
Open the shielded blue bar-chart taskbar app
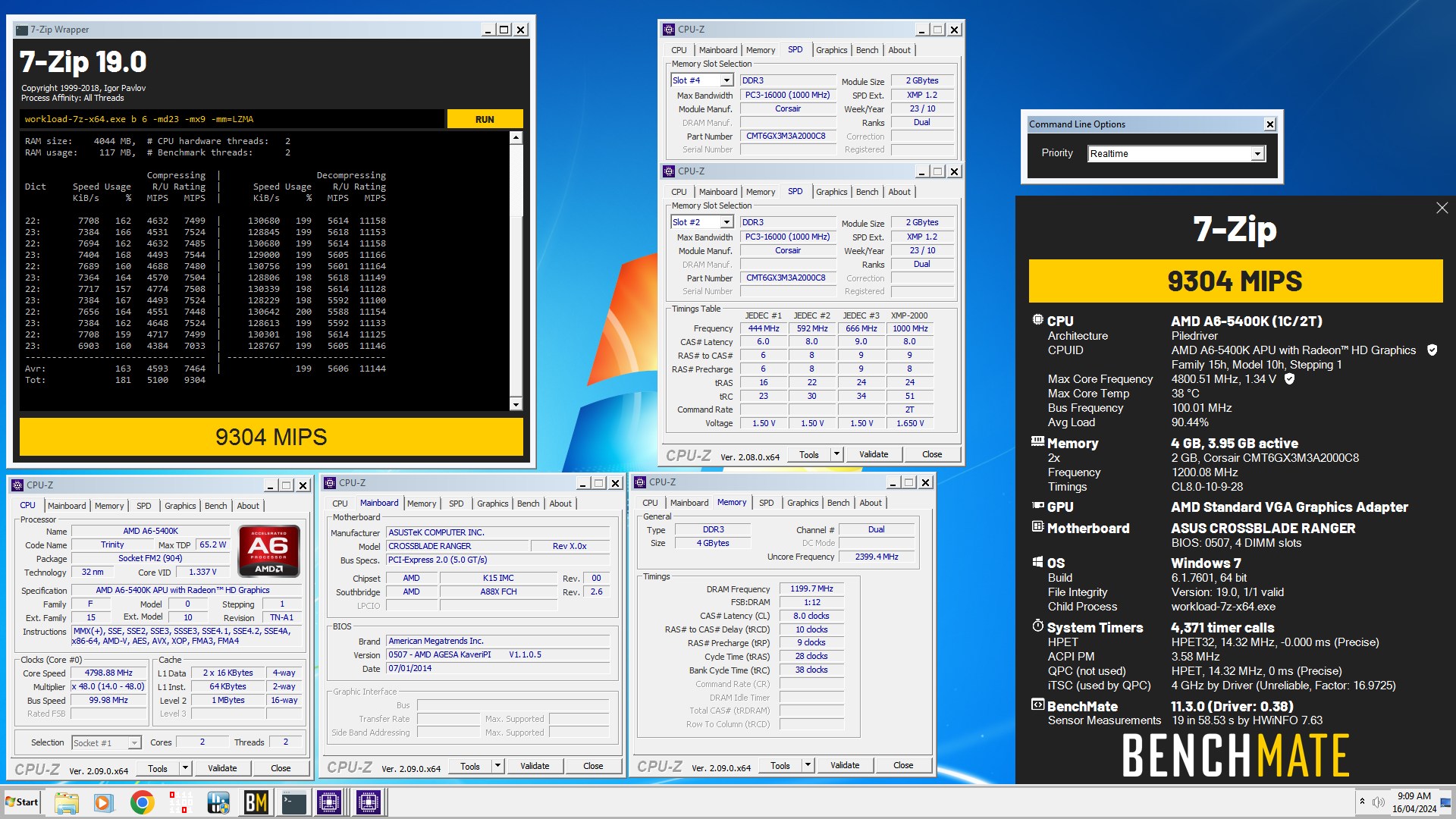tap(218, 802)
